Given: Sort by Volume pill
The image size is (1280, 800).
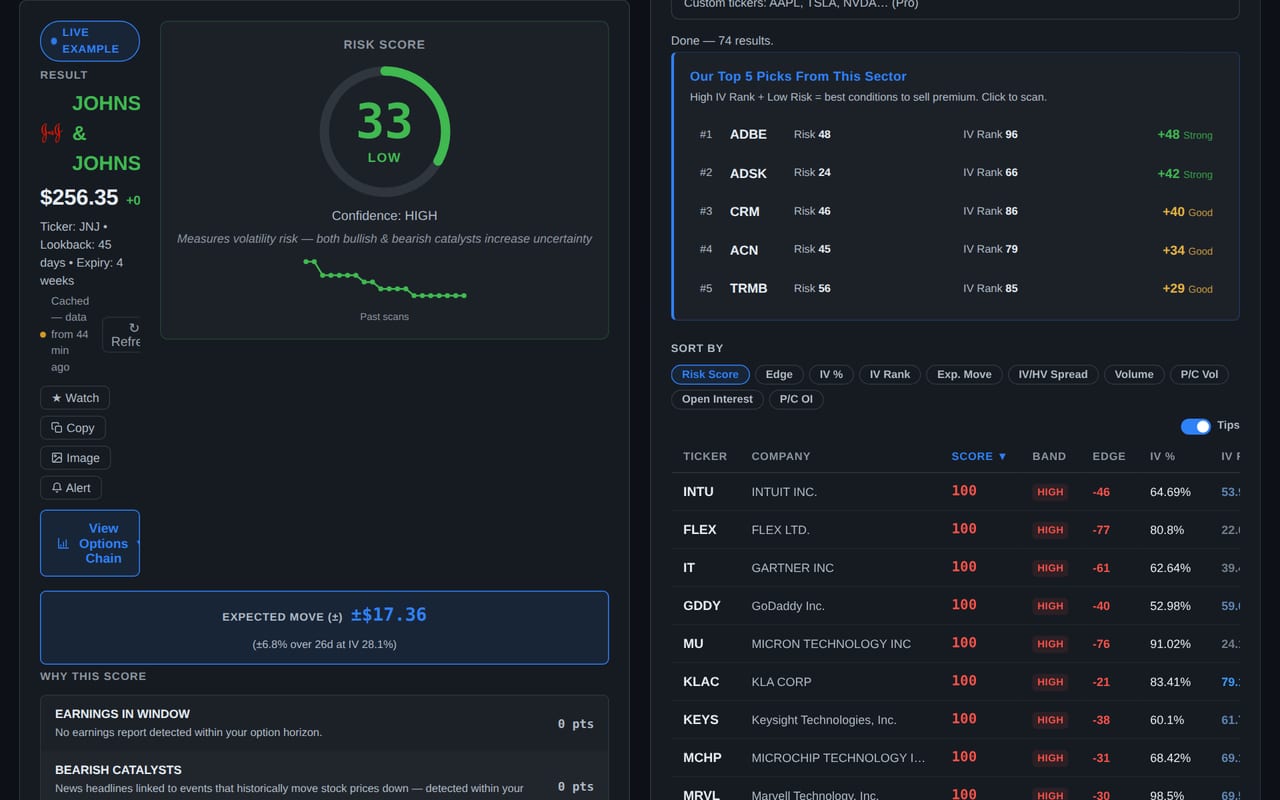Looking at the screenshot, I should (x=1134, y=374).
